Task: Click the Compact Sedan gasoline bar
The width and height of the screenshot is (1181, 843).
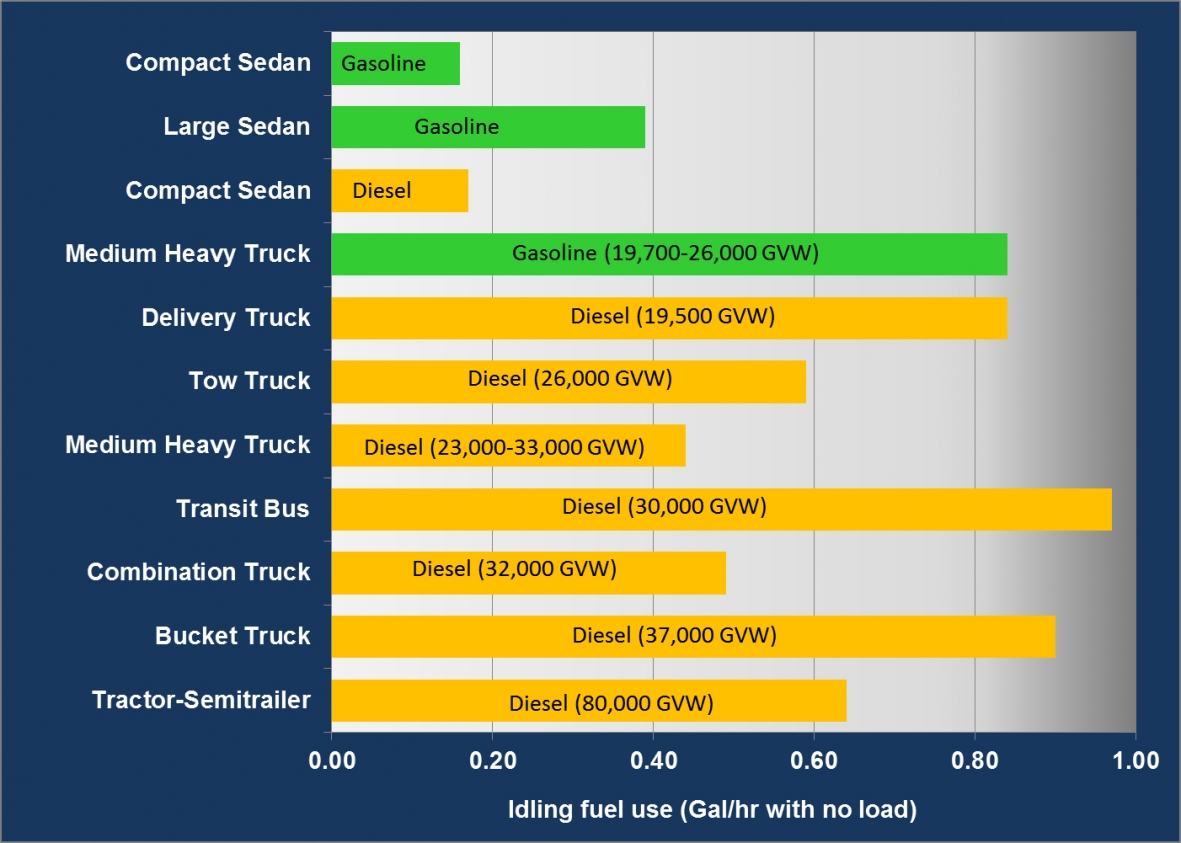Action: click(395, 64)
